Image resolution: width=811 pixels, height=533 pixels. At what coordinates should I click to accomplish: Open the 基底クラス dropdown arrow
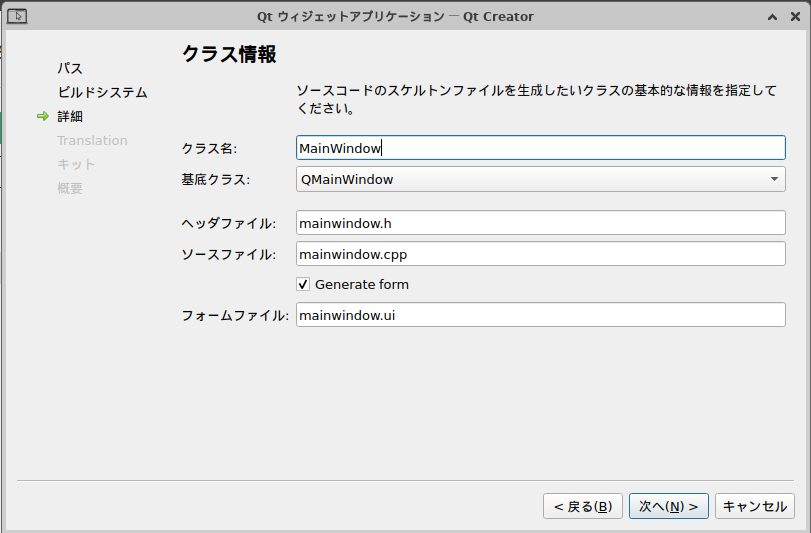(x=774, y=179)
